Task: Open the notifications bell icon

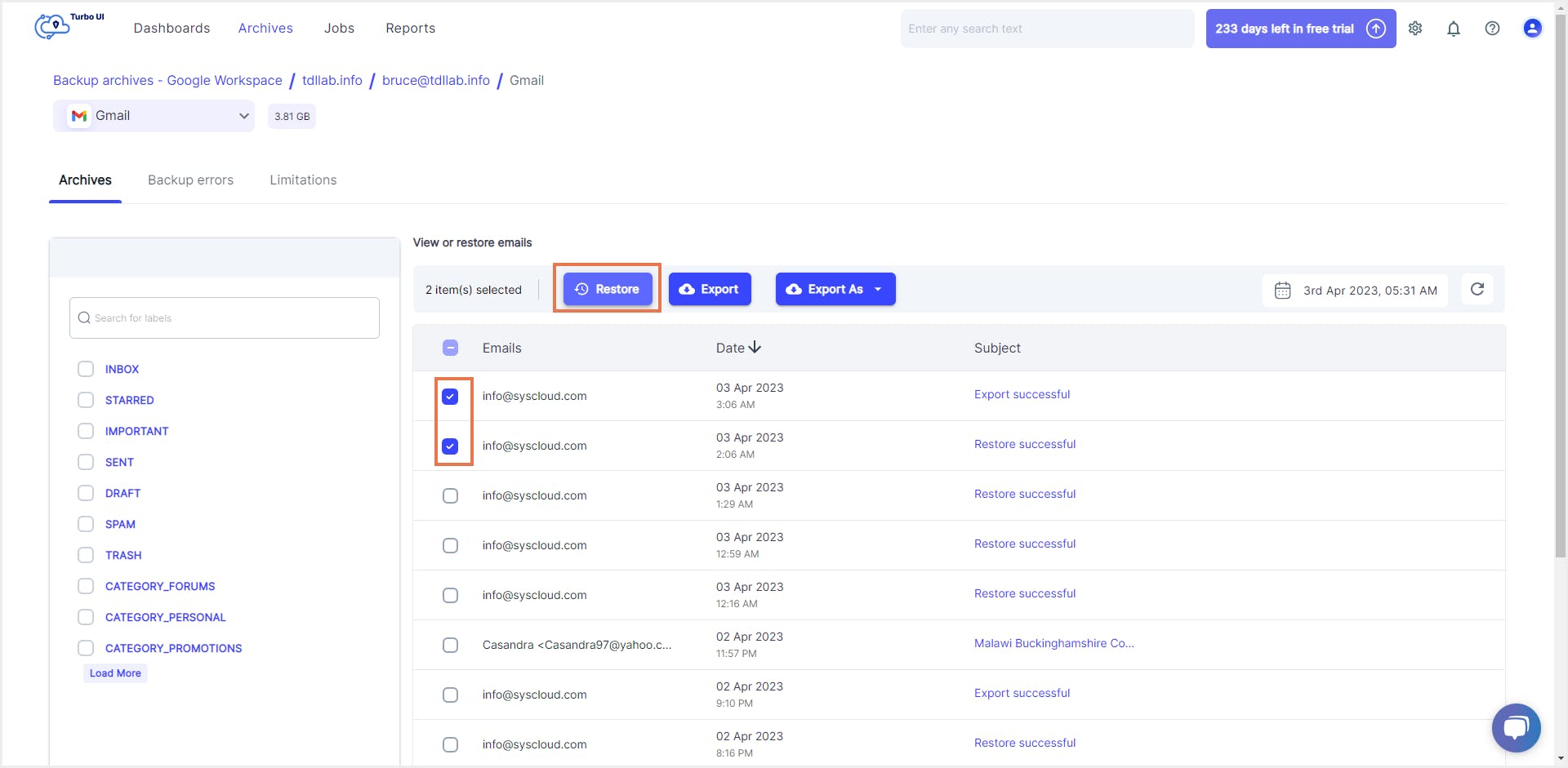Action: 1454,28
